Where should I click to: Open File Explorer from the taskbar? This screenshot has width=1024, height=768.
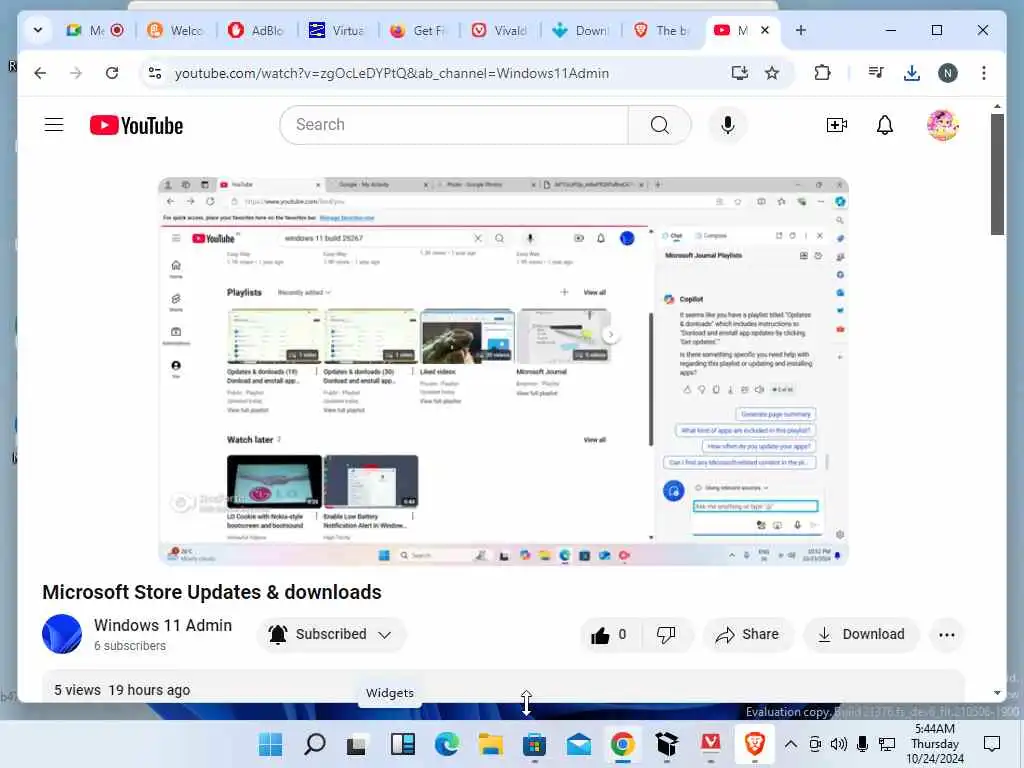tap(490, 744)
